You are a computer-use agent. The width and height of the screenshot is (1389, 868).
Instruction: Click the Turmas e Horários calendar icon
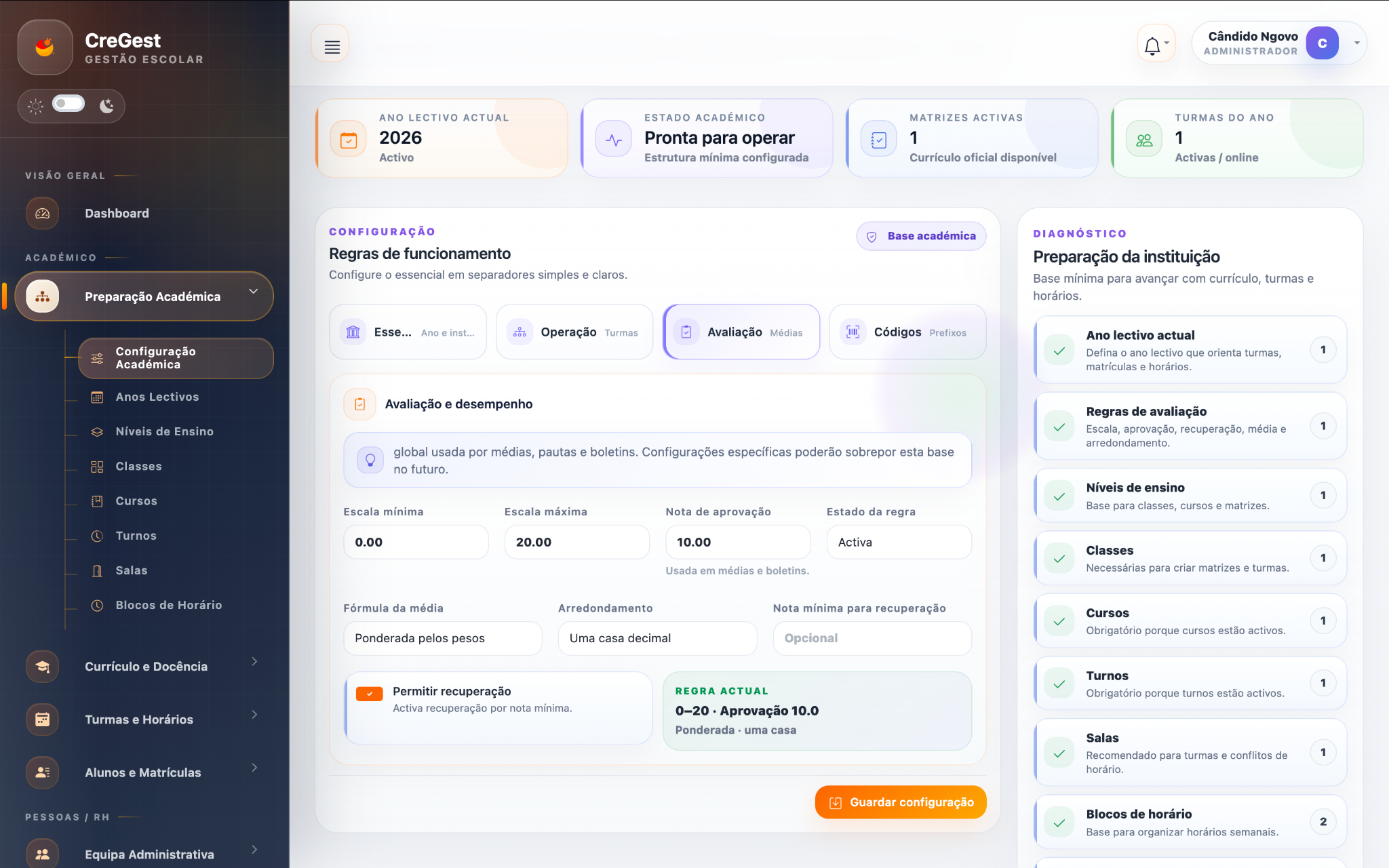pos(42,719)
